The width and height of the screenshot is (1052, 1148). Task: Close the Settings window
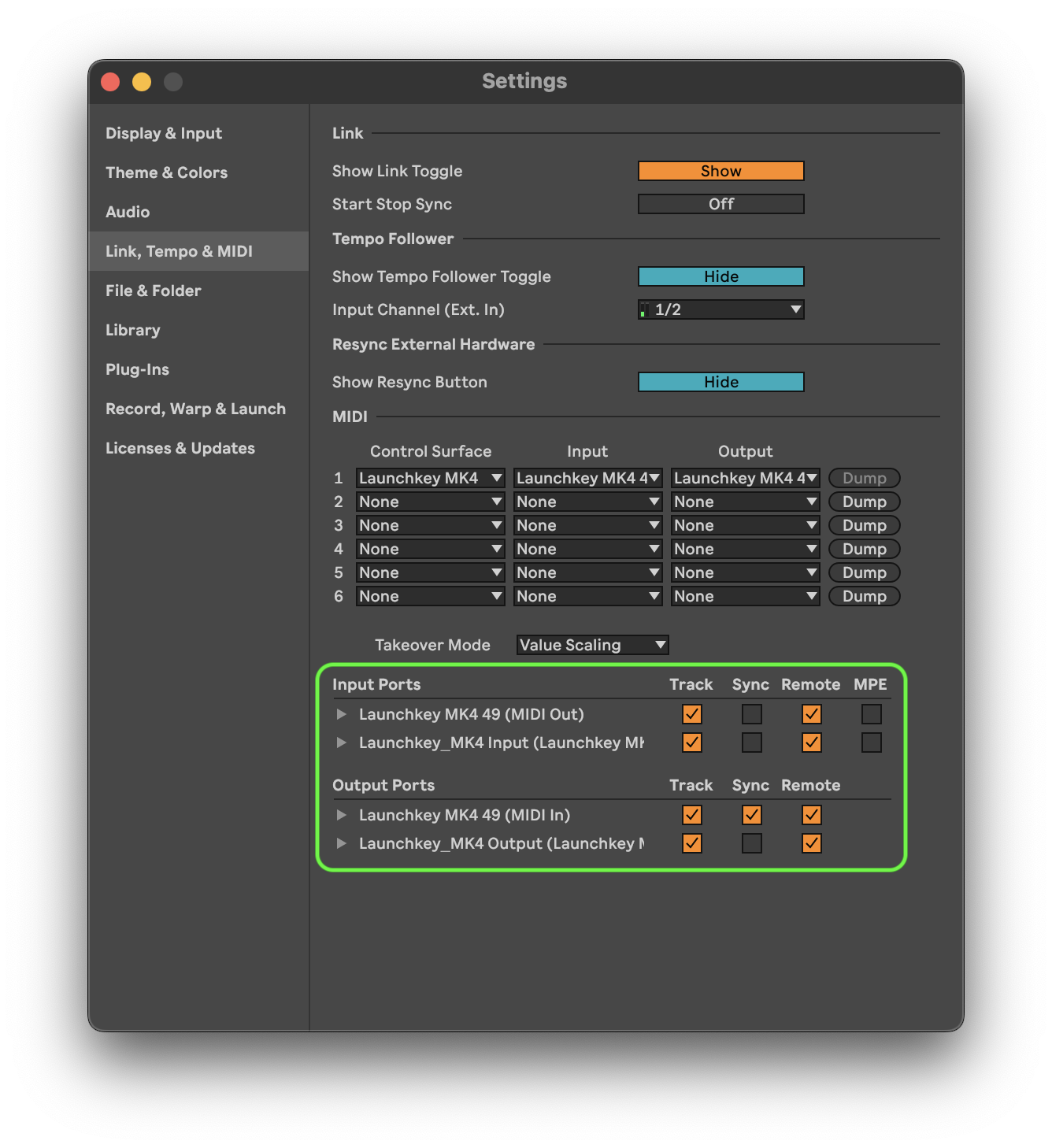click(110, 82)
